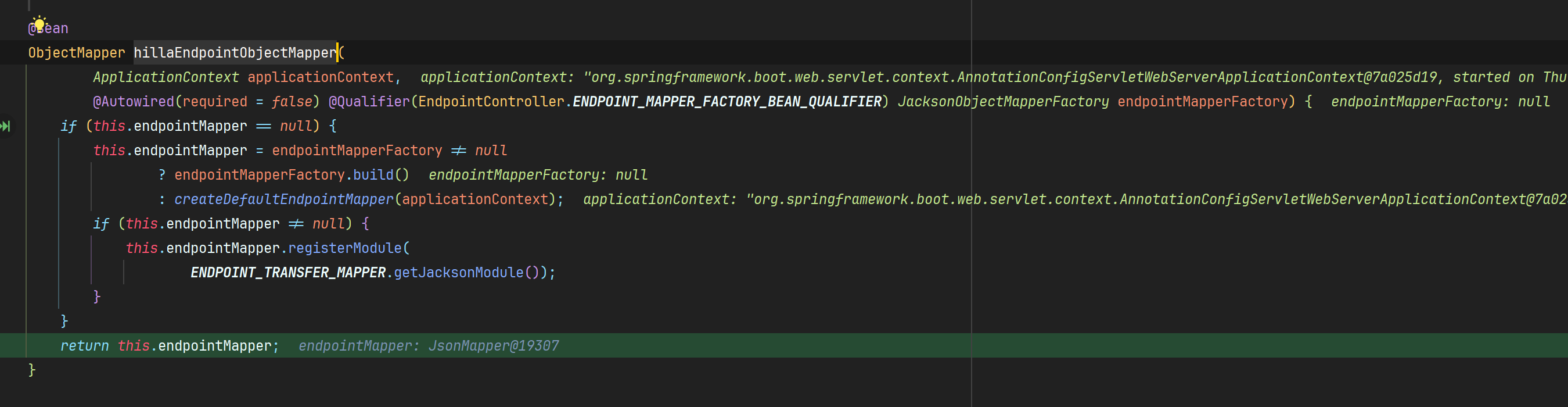Click the ENDPOINT_TRANSFER_MAPPER constant

(x=288, y=272)
